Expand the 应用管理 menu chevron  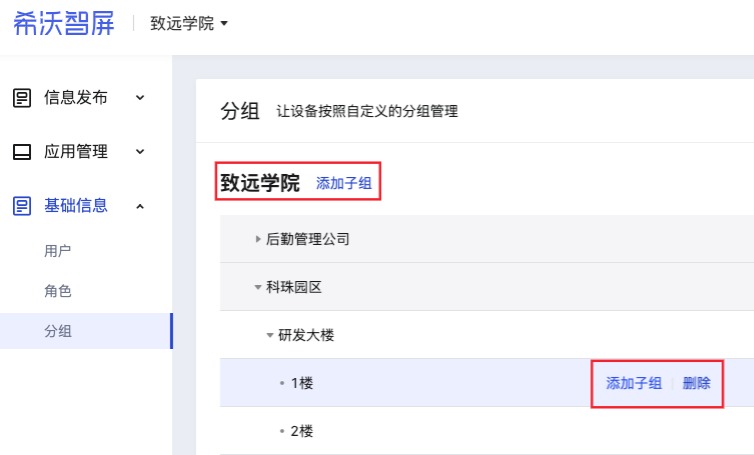[x=140, y=152]
